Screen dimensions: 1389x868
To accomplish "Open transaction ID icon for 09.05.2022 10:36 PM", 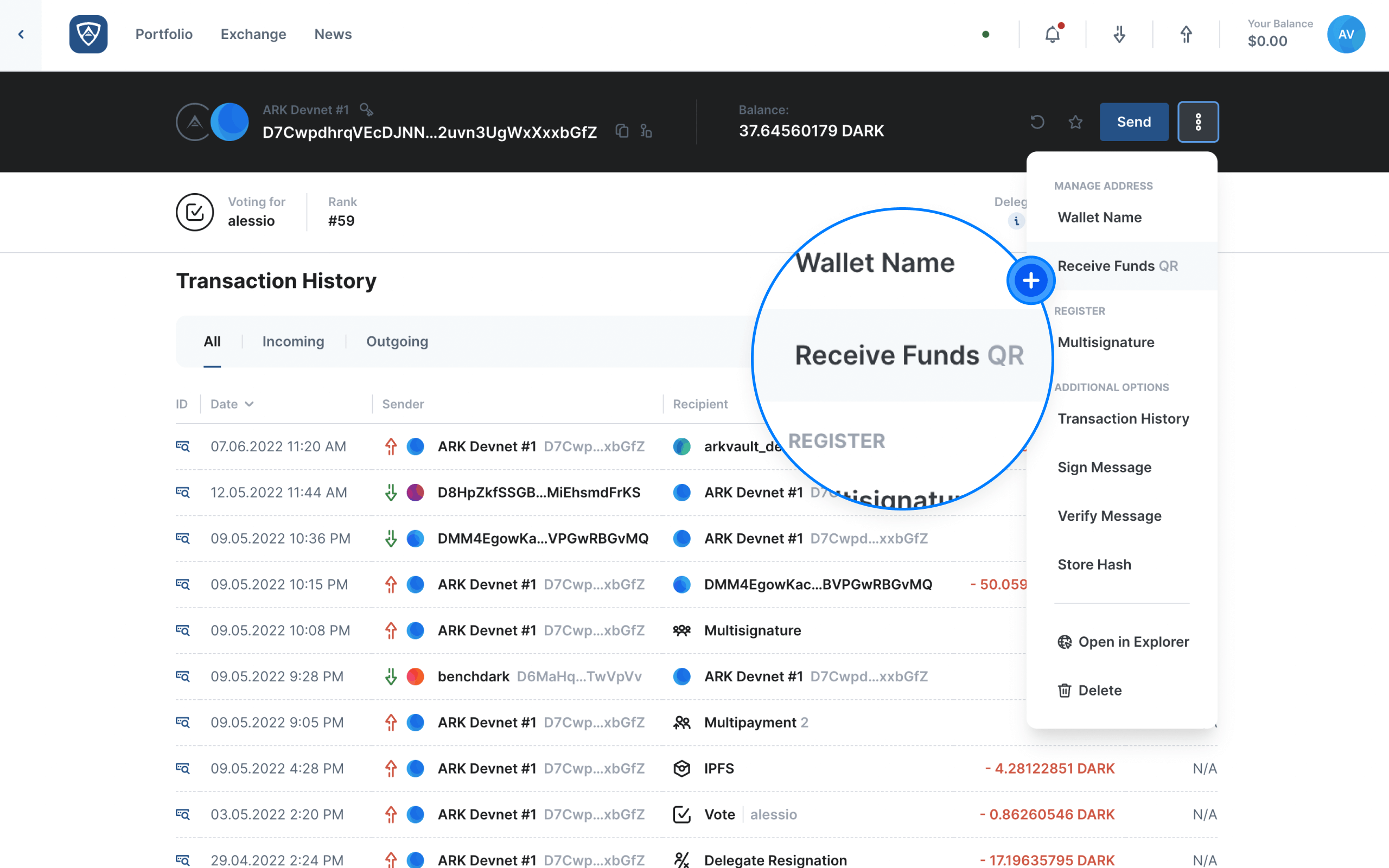I will coord(182,539).
